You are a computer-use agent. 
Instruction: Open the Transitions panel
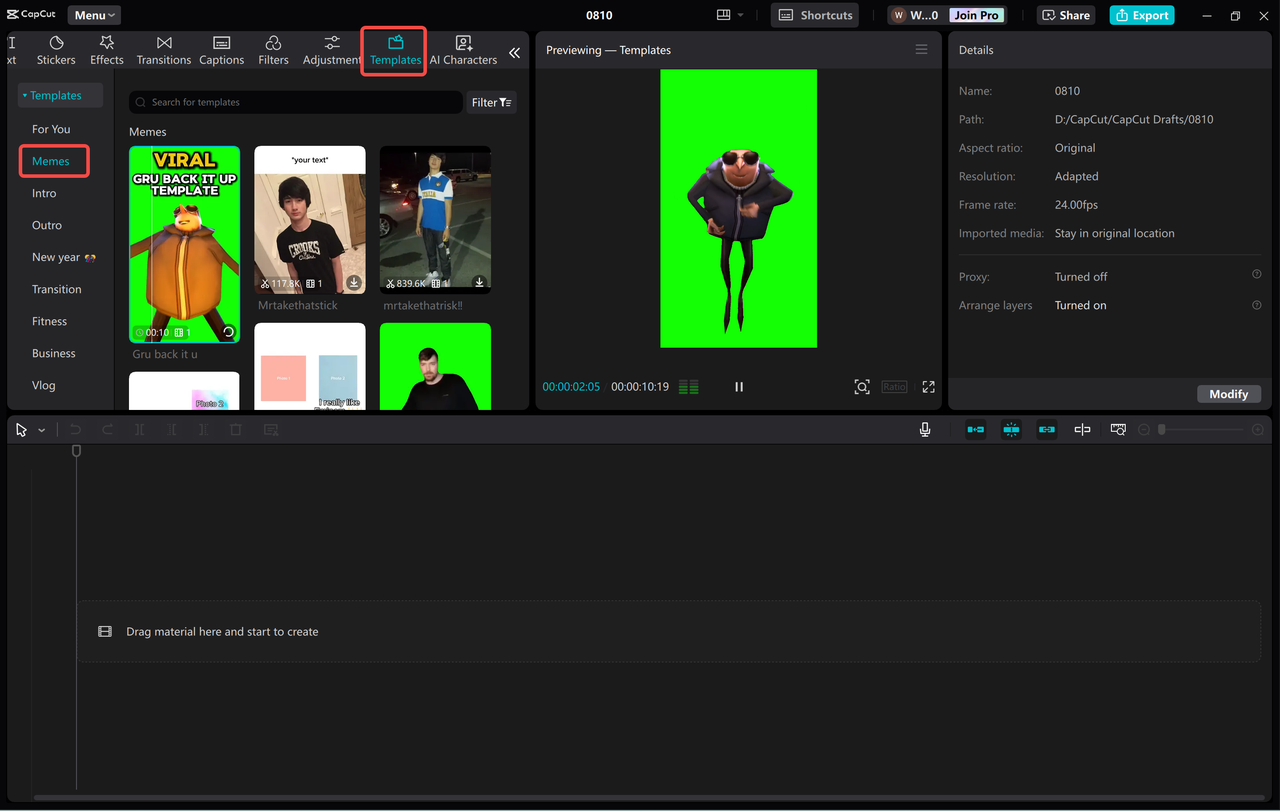coord(163,50)
